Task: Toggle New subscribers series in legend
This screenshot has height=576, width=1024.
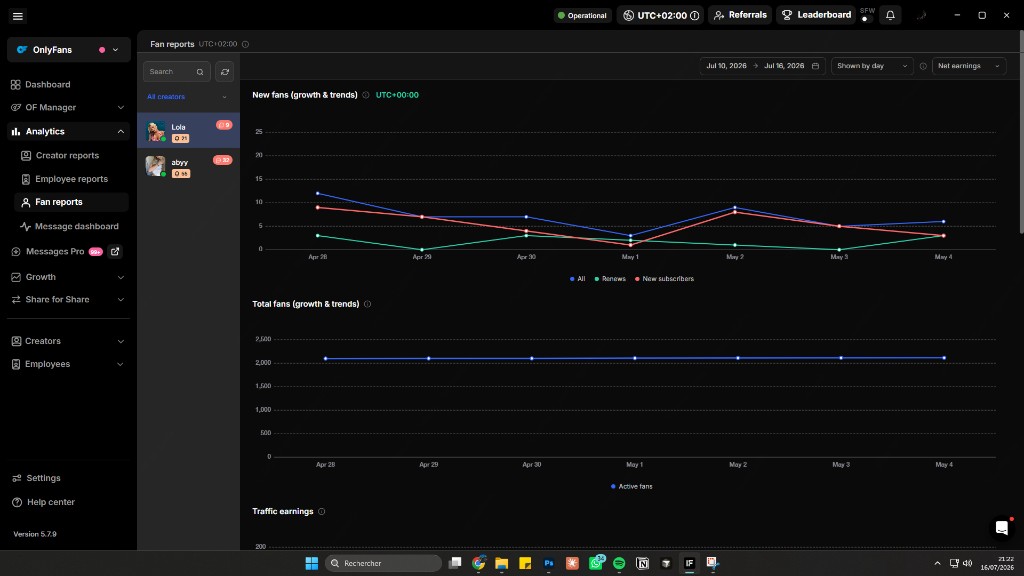Action: tap(664, 279)
